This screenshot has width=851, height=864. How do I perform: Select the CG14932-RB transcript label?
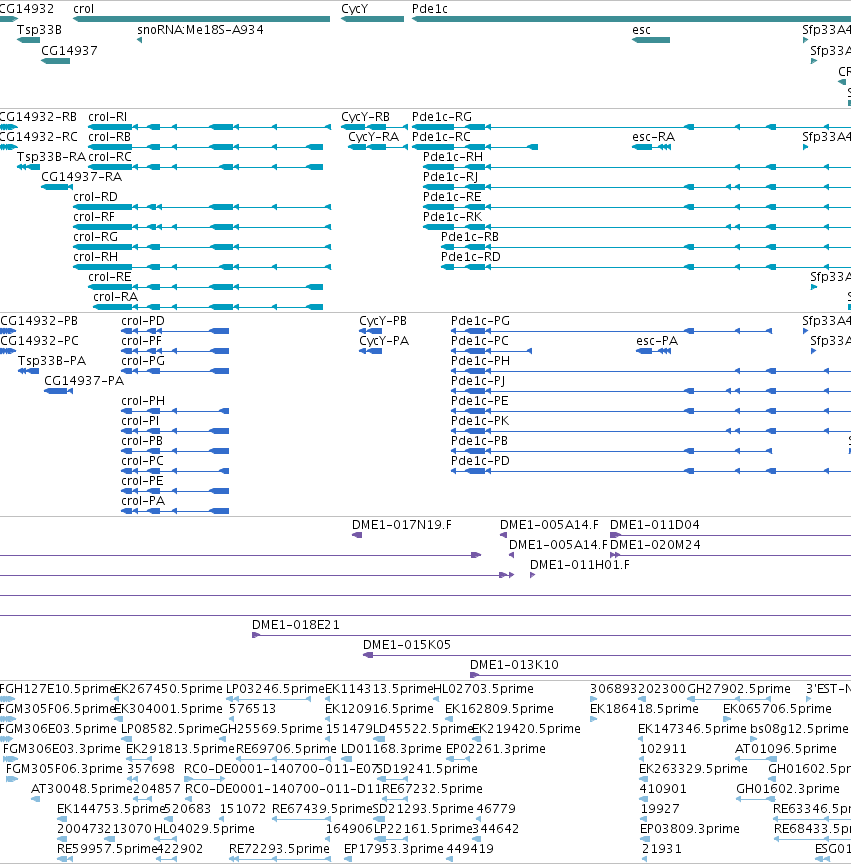pyautogui.click(x=38, y=117)
